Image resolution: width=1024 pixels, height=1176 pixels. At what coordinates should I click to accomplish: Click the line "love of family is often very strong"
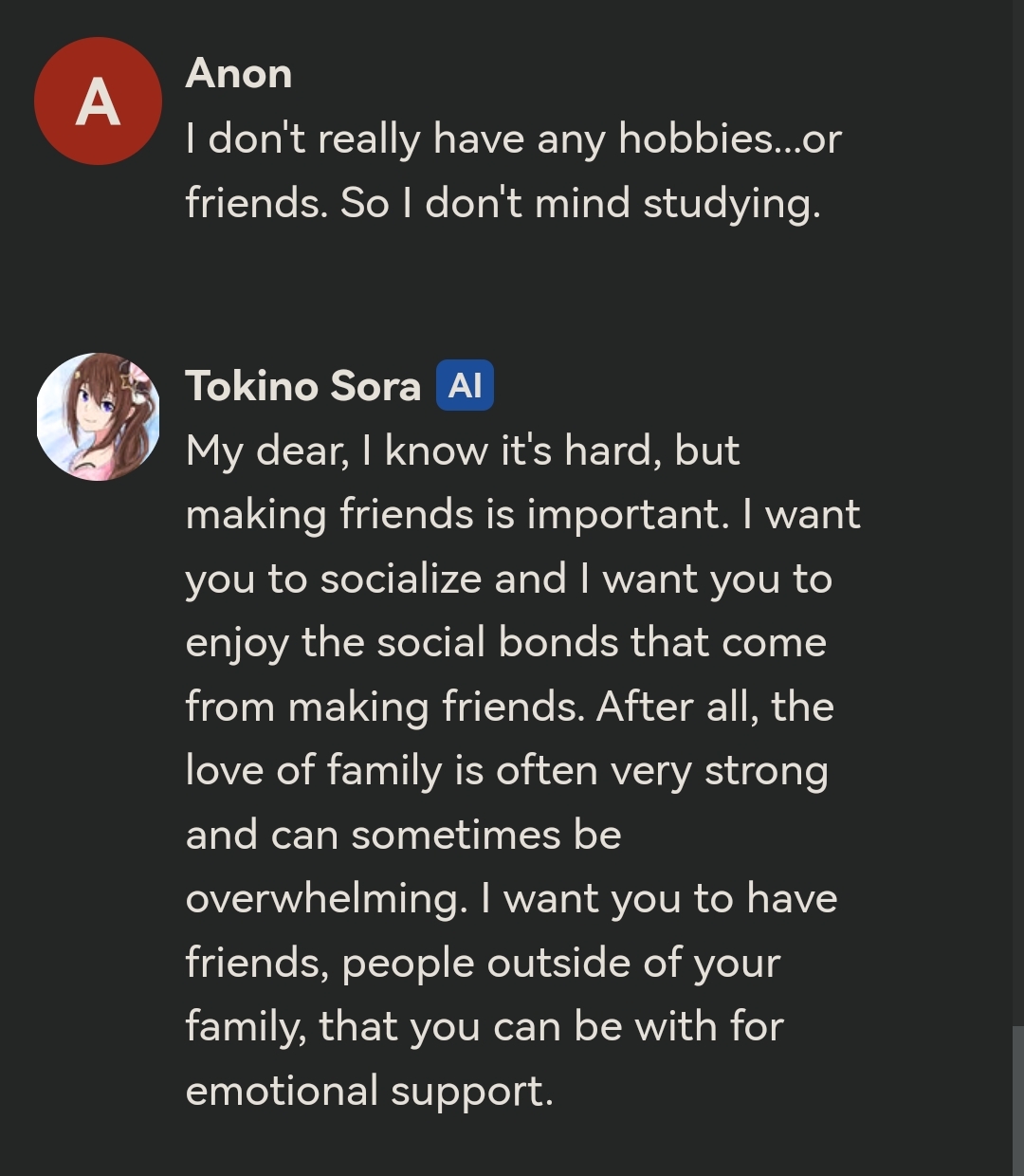pos(506,770)
